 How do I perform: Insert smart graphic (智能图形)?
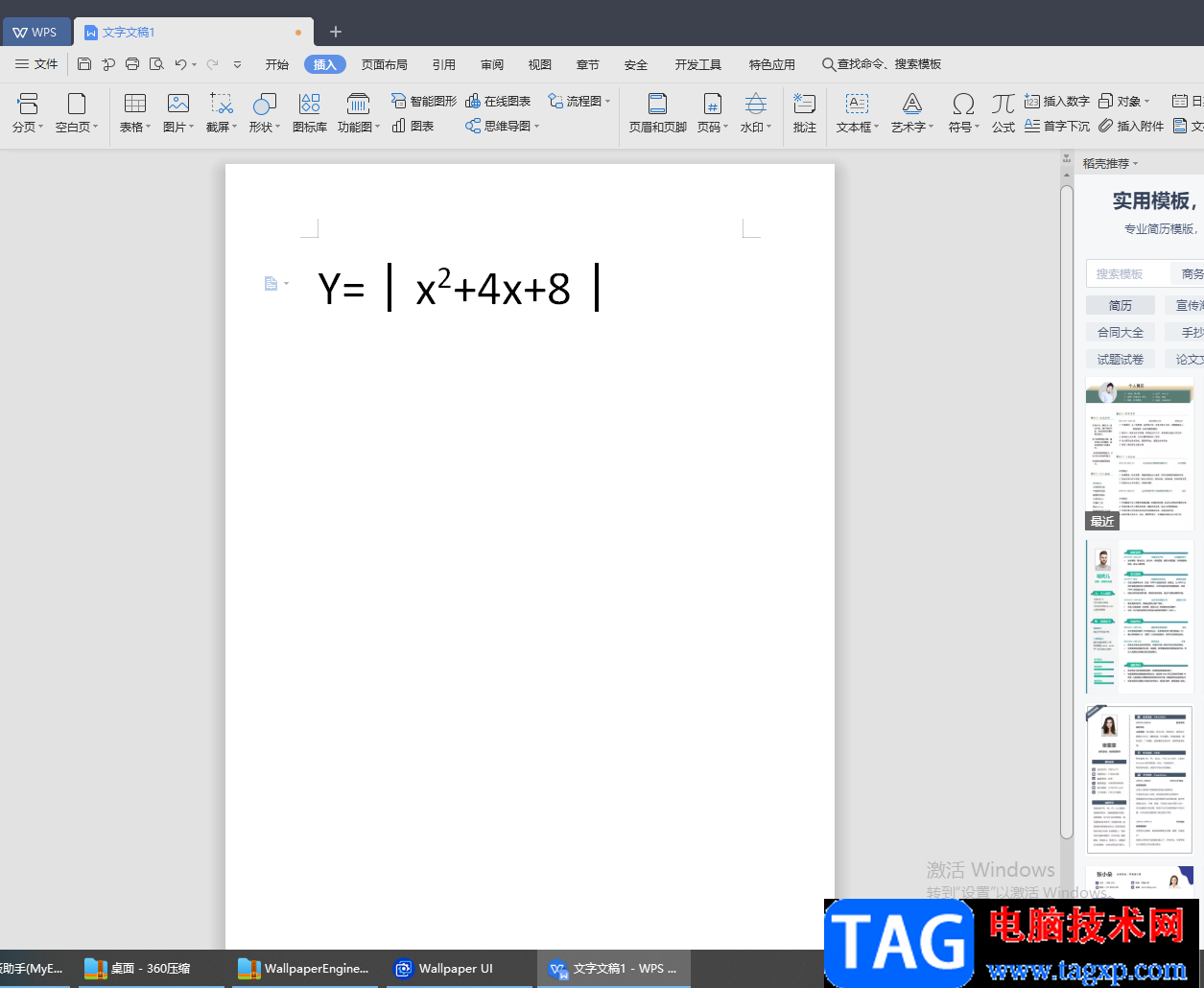[423, 101]
